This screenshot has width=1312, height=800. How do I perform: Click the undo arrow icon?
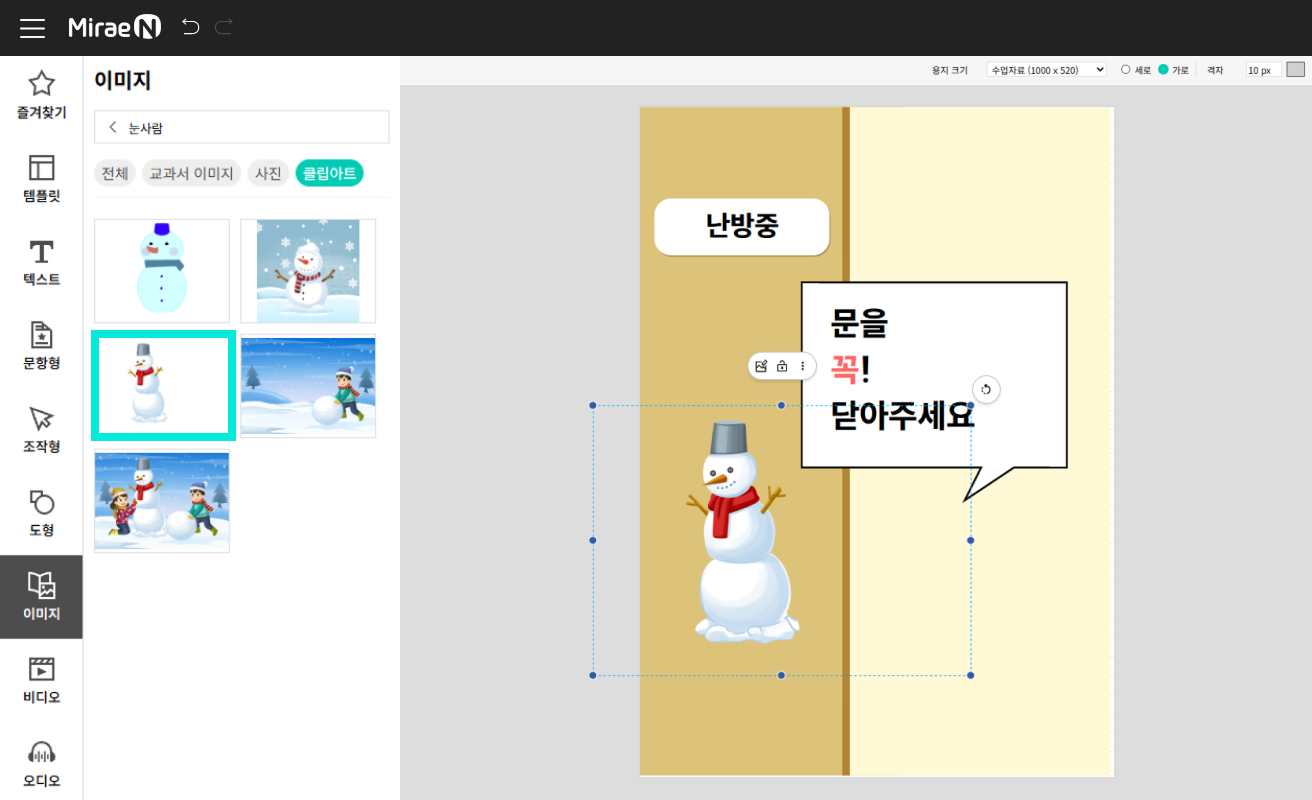(x=190, y=27)
